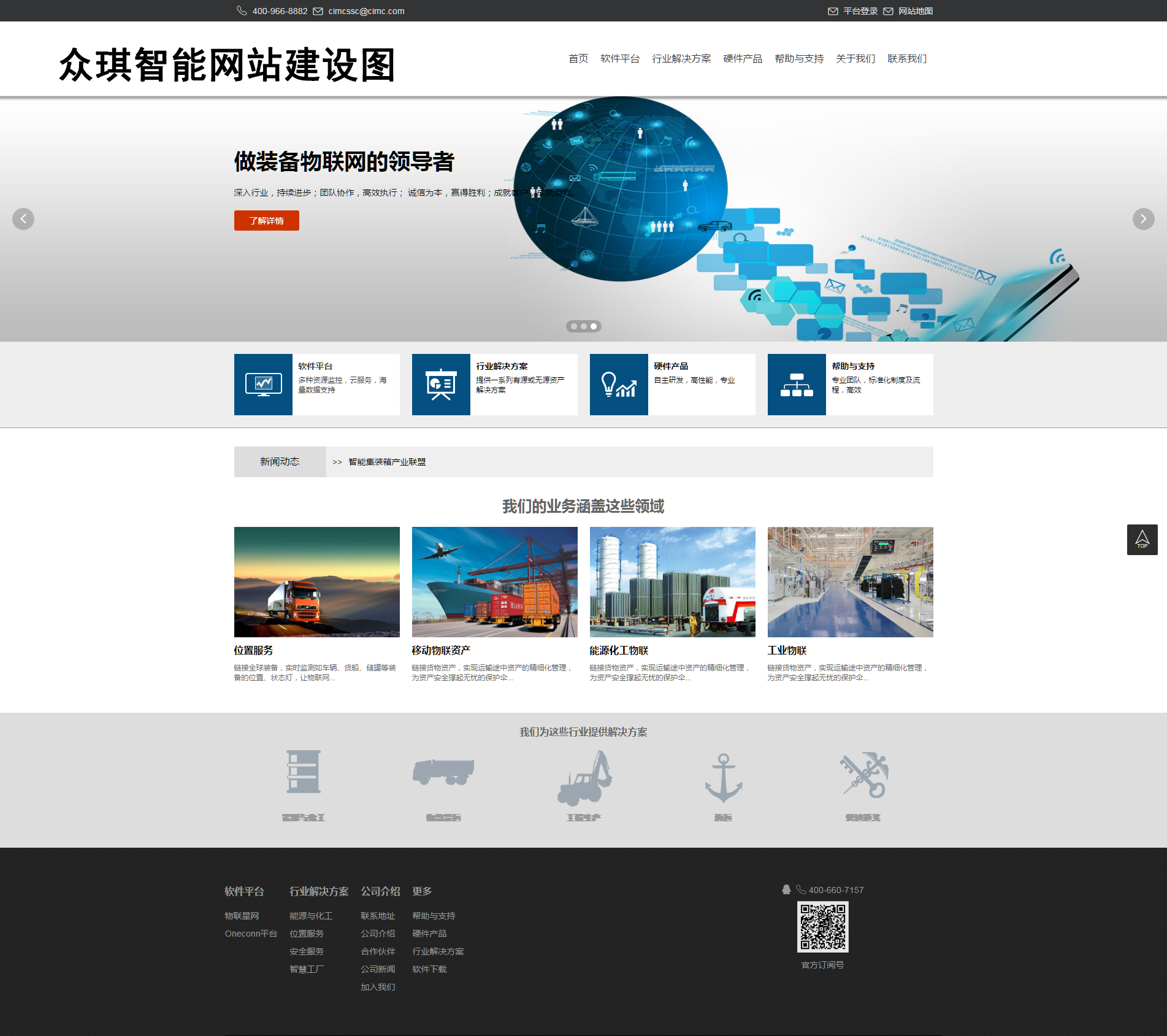Click the 硬件产品 lightbulb chart icon
The width and height of the screenshot is (1167, 1036).
(x=618, y=384)
